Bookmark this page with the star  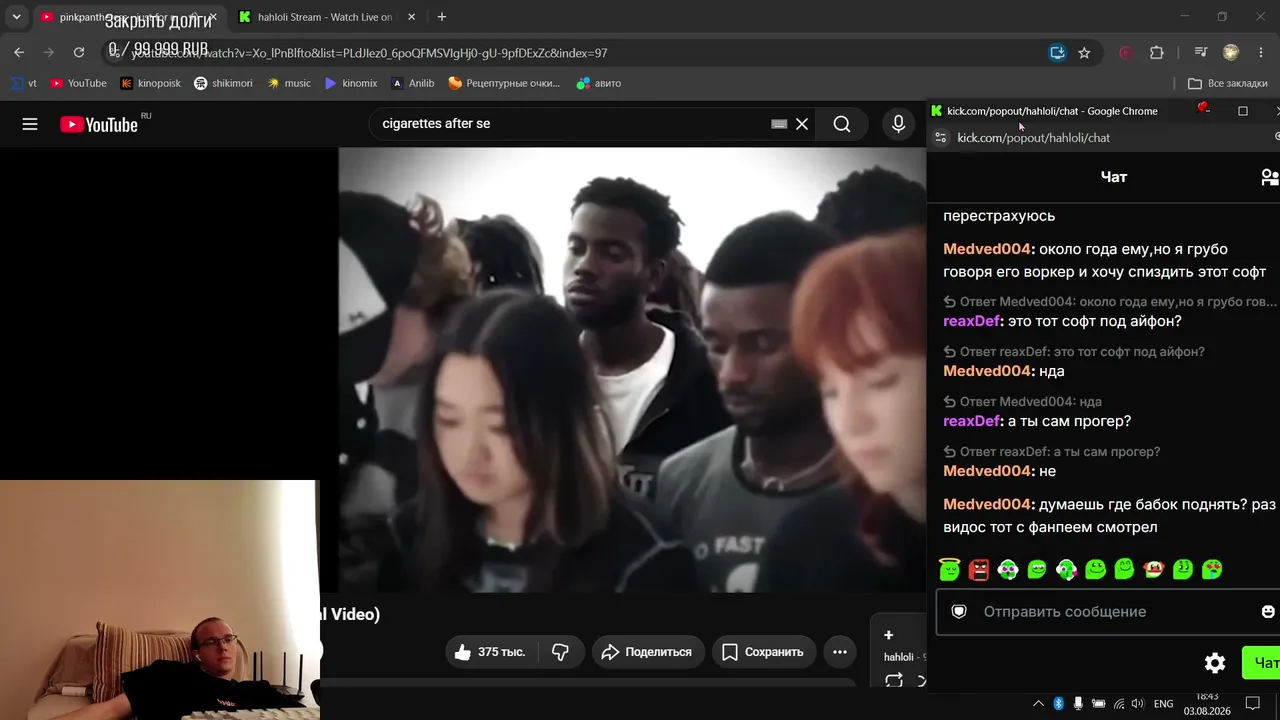[1084, 53]
